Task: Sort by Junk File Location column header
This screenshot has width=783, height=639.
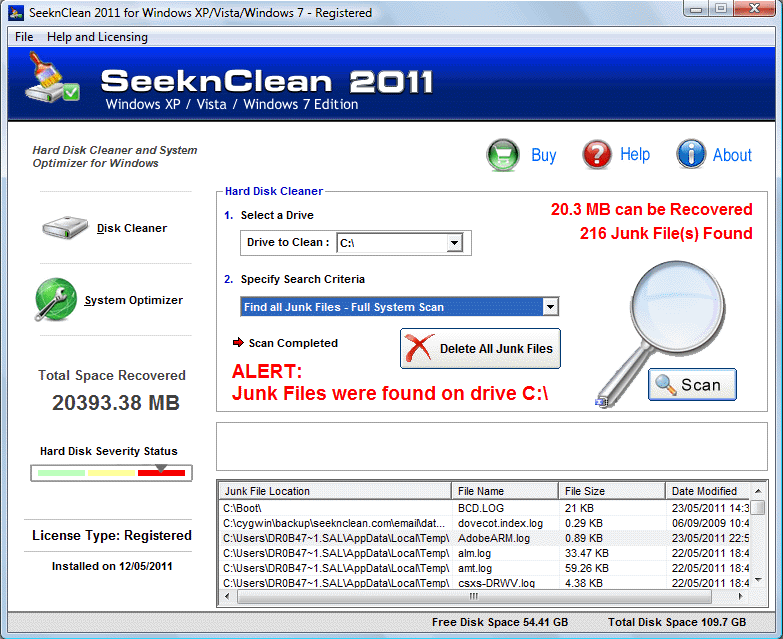Action: [x=335, y=491]
